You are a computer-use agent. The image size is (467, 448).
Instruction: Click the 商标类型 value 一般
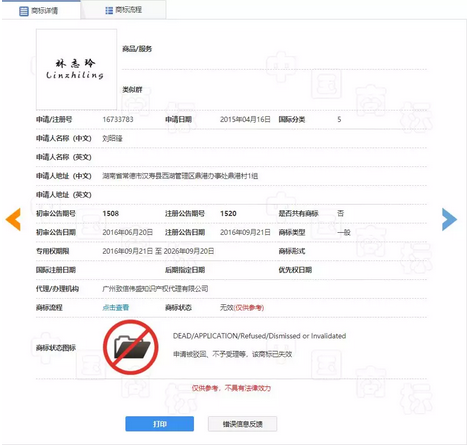coord(344,232)
